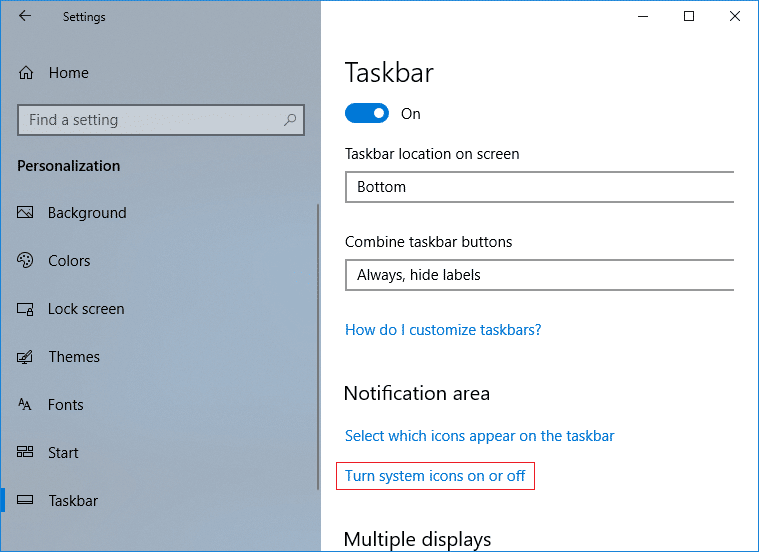Click the Fonts icon

coord(26,405)
